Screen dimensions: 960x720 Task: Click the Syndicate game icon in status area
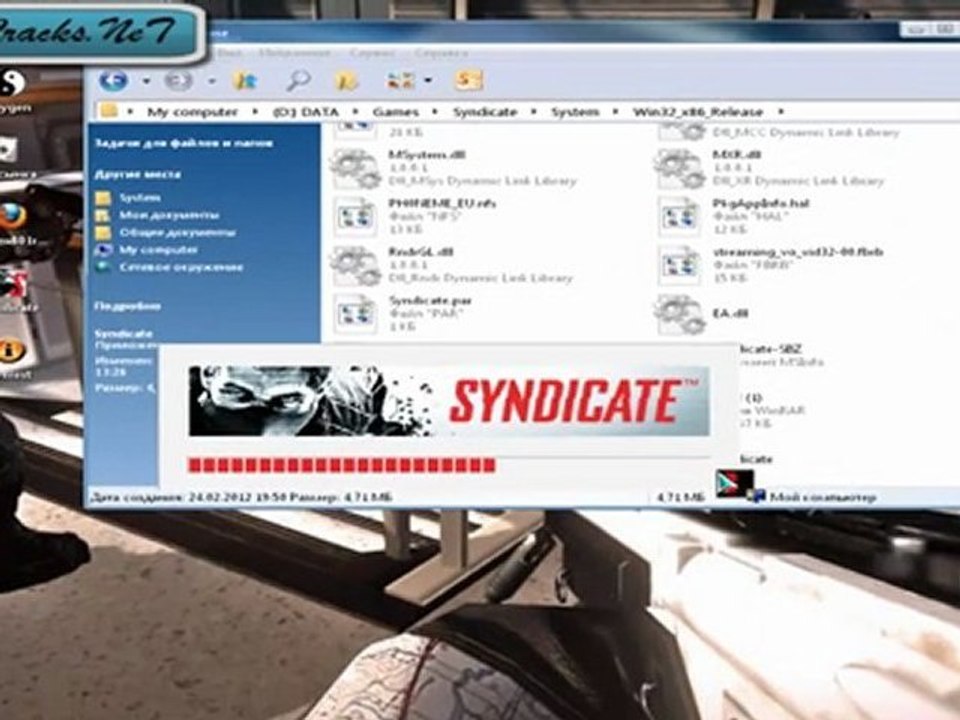734,483
